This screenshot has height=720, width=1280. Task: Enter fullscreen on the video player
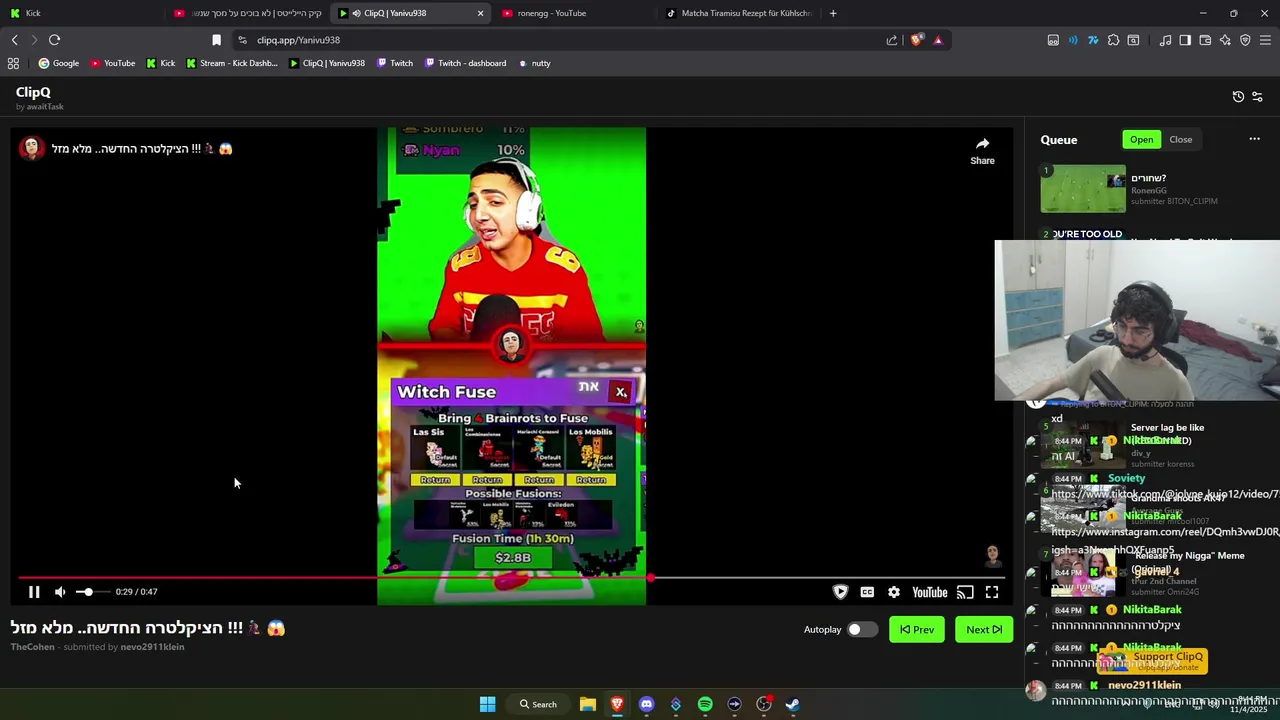[992, 592]
